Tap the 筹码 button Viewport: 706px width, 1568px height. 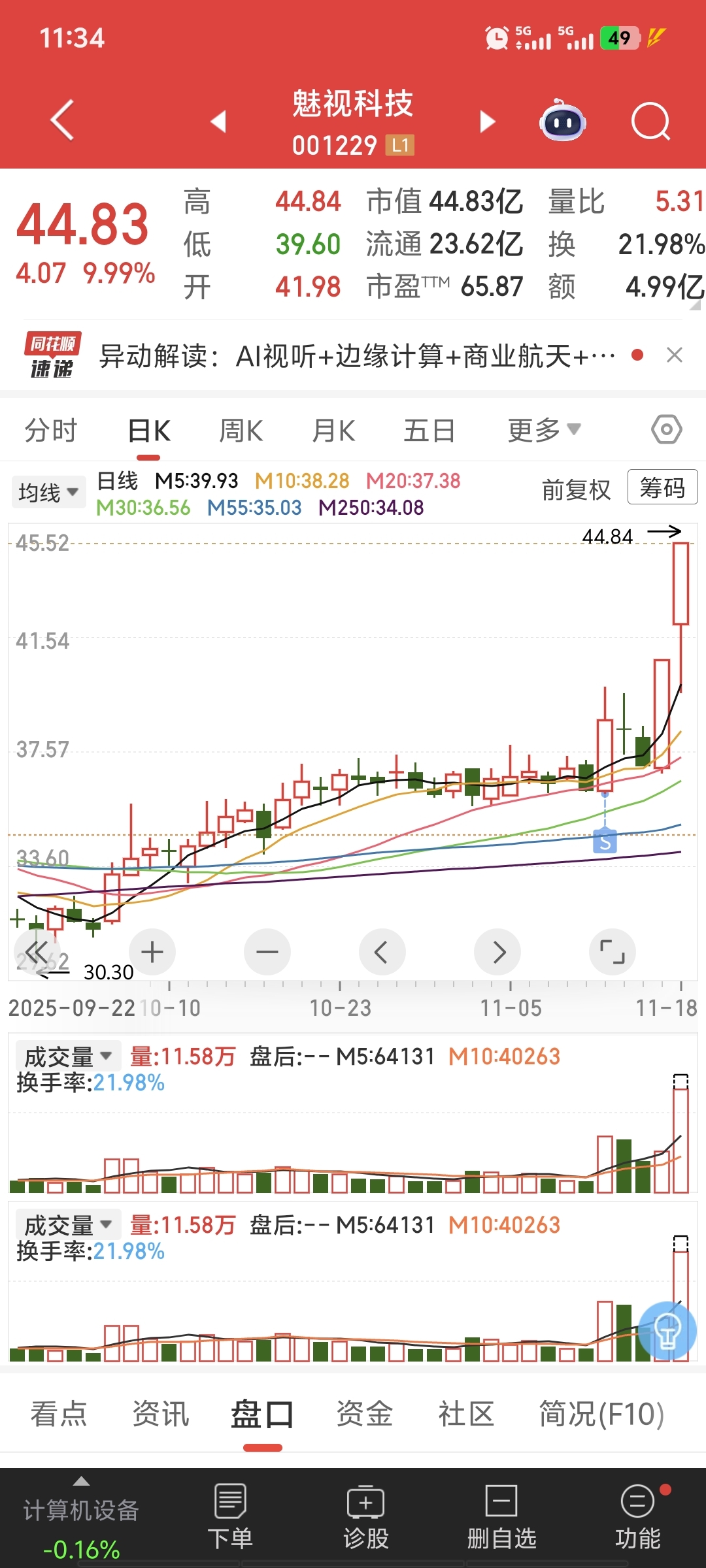(662, 487)
